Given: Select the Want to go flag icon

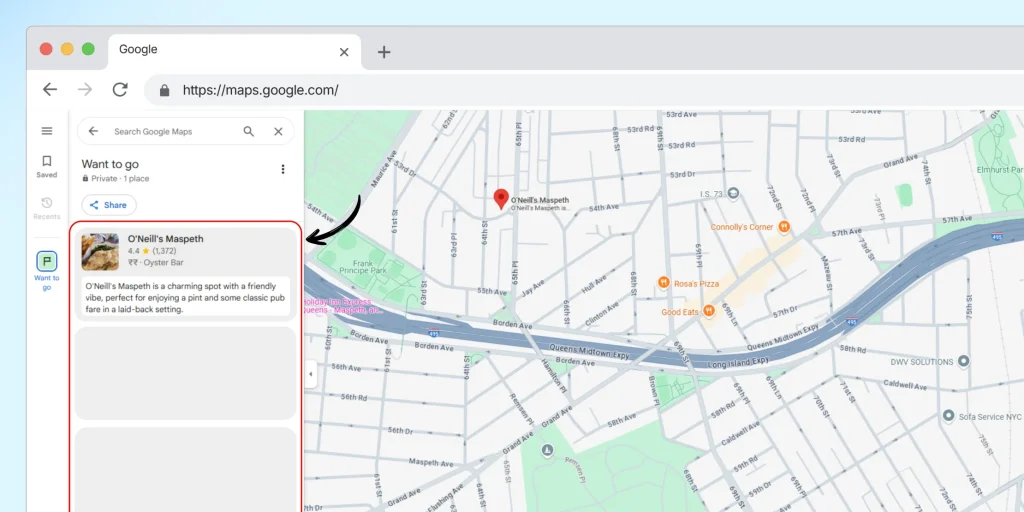Looking at the screenshot, I should (x=46, y=261).
